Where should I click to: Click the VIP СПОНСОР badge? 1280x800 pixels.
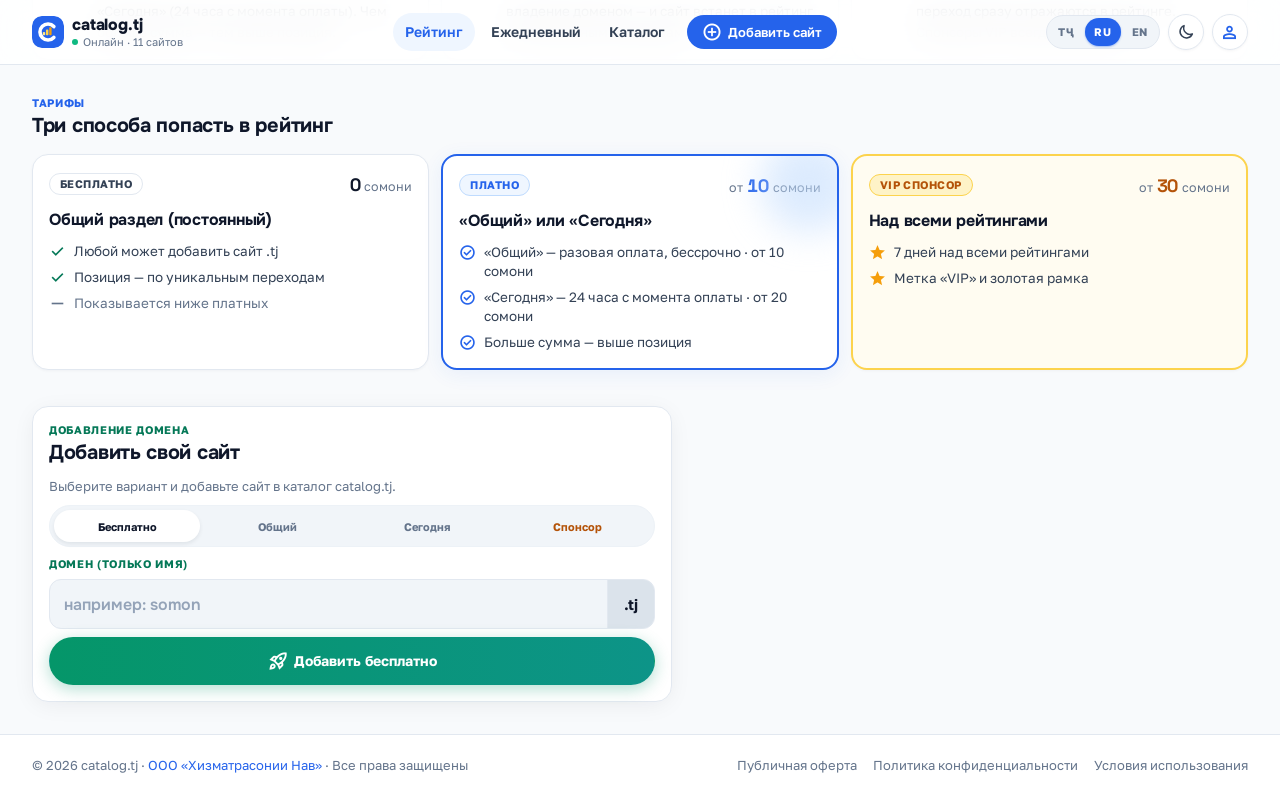coord(921,185)
